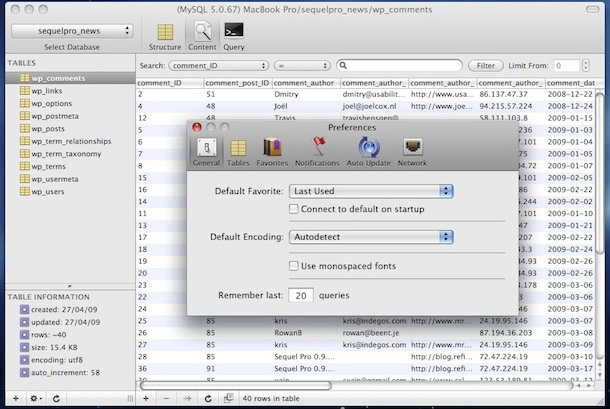Image resolution: width=610 pixels, height=409 pixels.
Task: Select the wp_users table
Action: [x=70, y=191]
